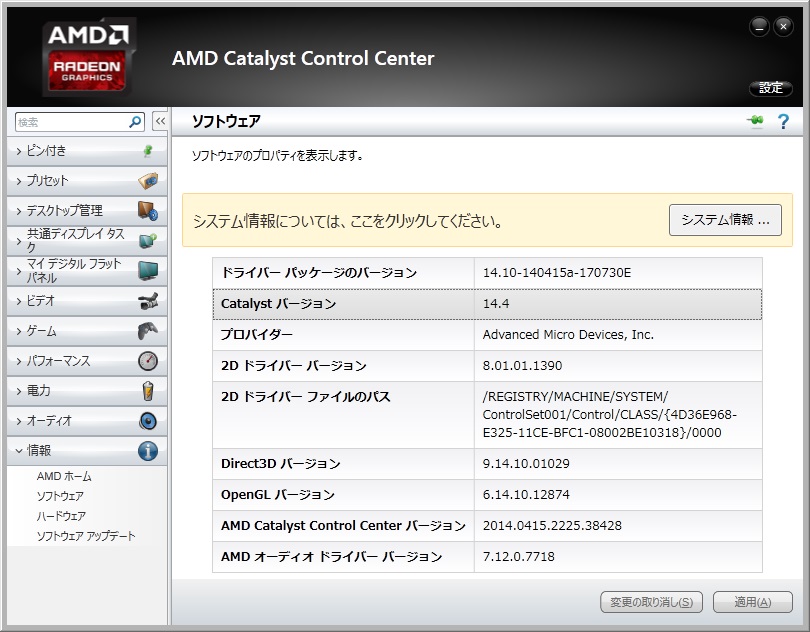Click the パフォーマンス gauge icon

tap(147, 361)
